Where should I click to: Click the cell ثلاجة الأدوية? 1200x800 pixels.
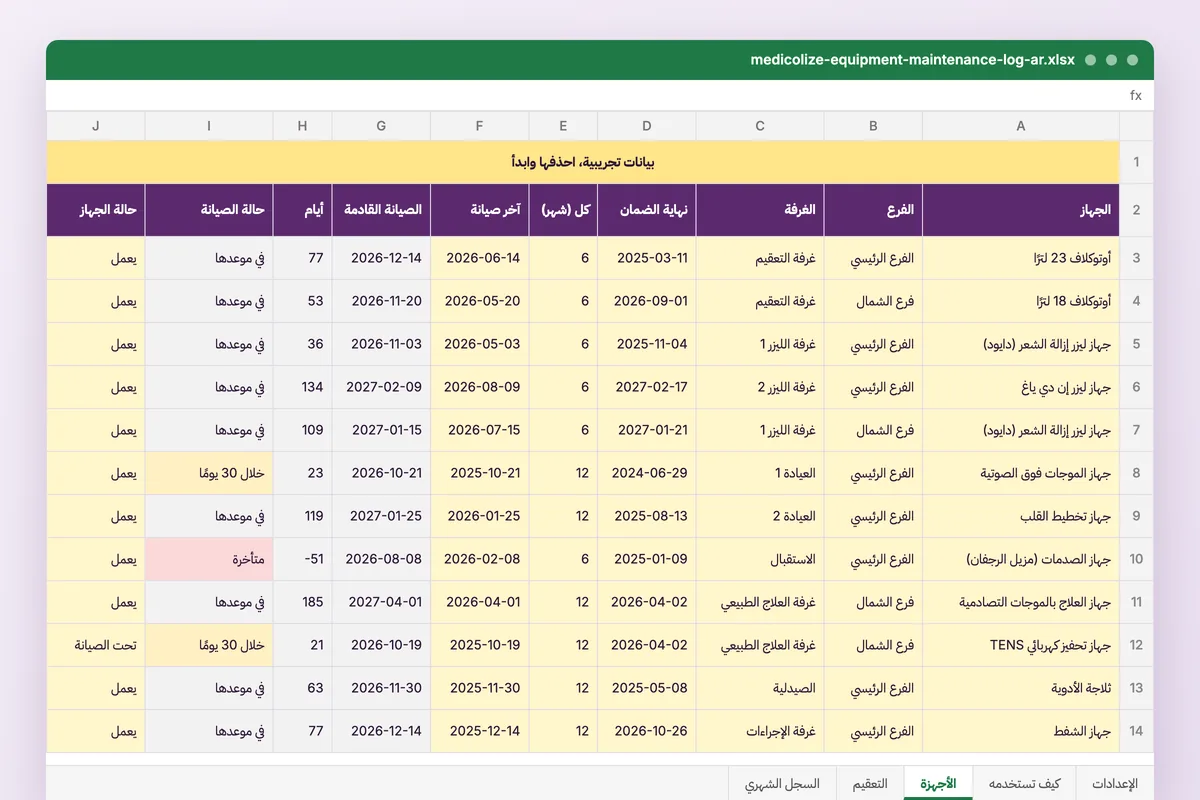1021,688
